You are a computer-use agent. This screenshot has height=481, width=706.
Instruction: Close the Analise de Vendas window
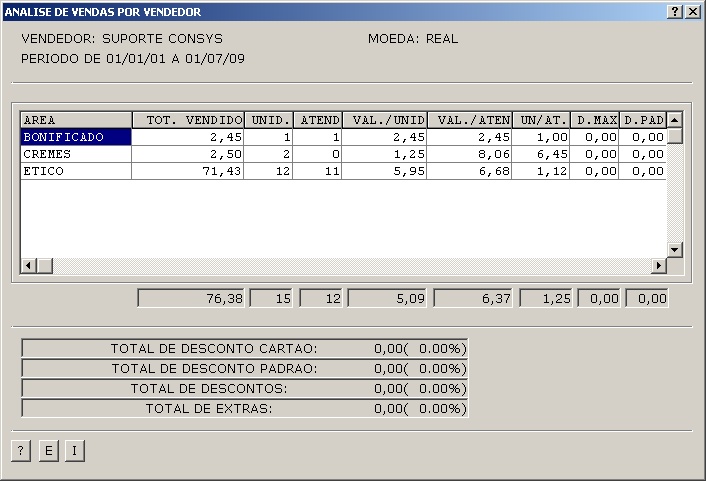[x=693, y=11]
